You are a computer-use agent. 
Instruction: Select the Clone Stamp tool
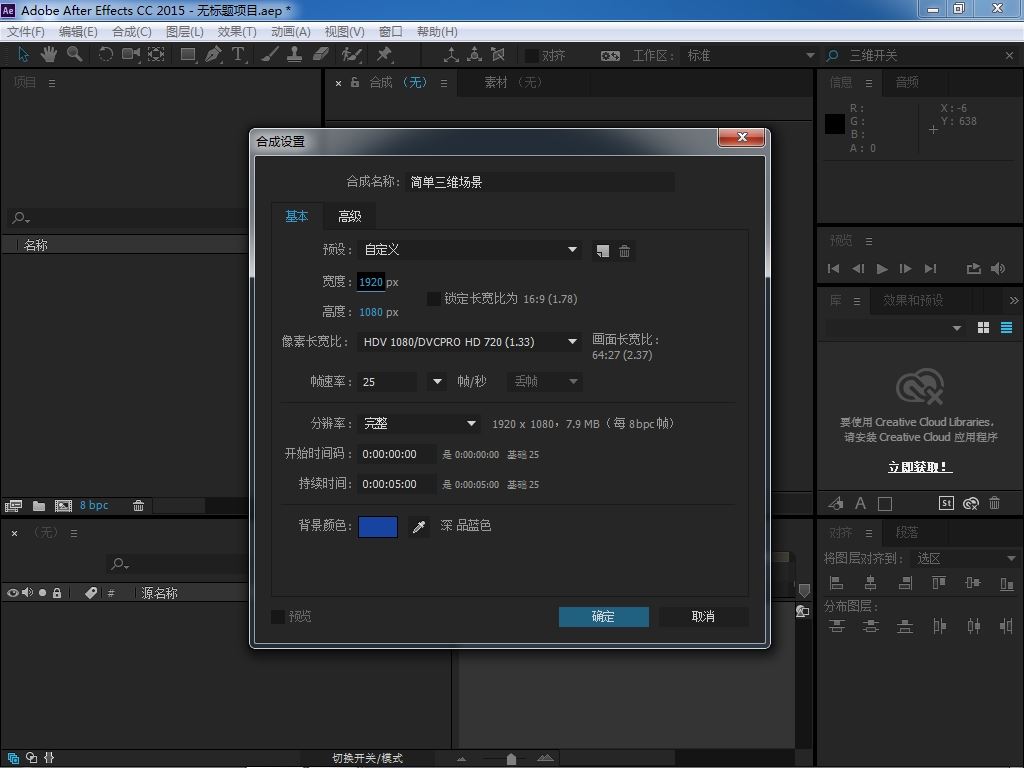click(295, 55)
